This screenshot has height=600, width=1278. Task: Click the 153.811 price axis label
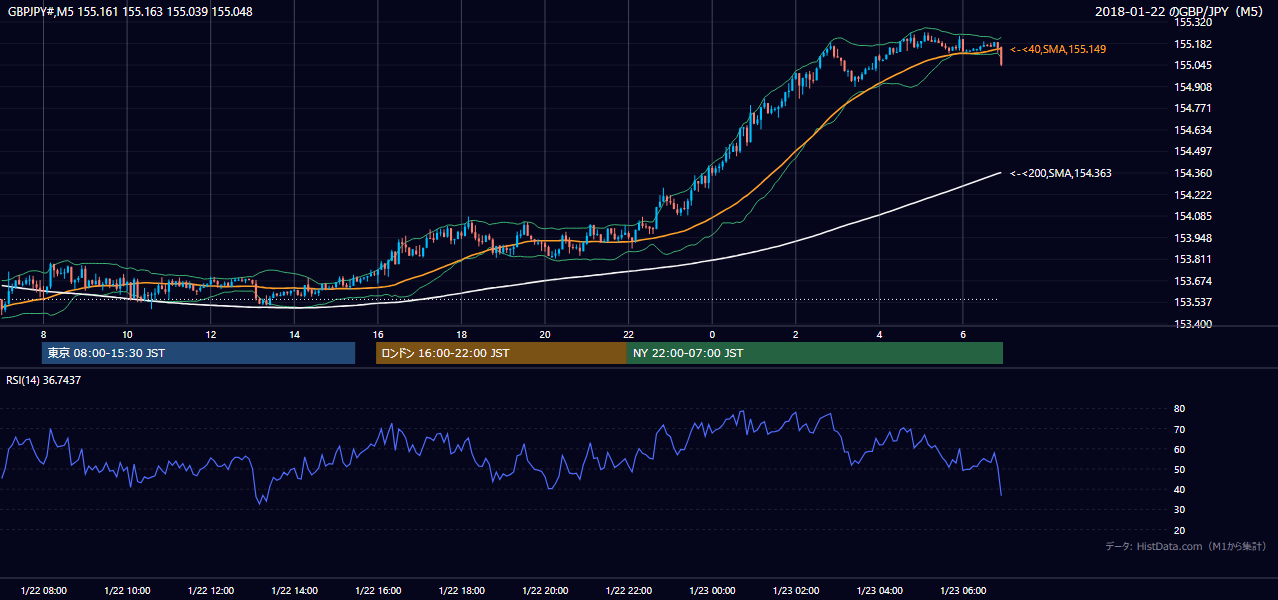click(x=1192, y=259)
